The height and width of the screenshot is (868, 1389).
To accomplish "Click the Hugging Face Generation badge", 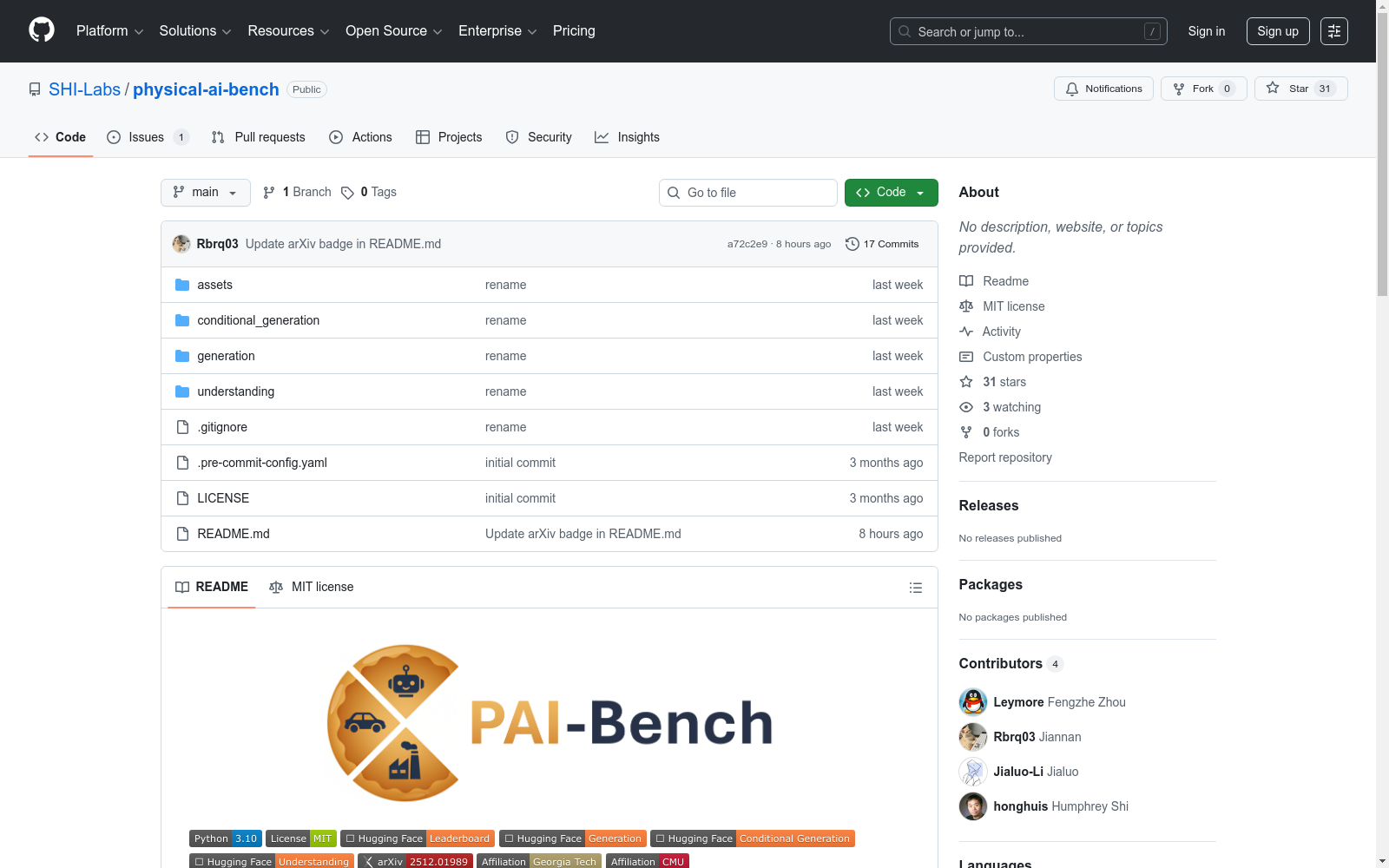I will (573, 838).
